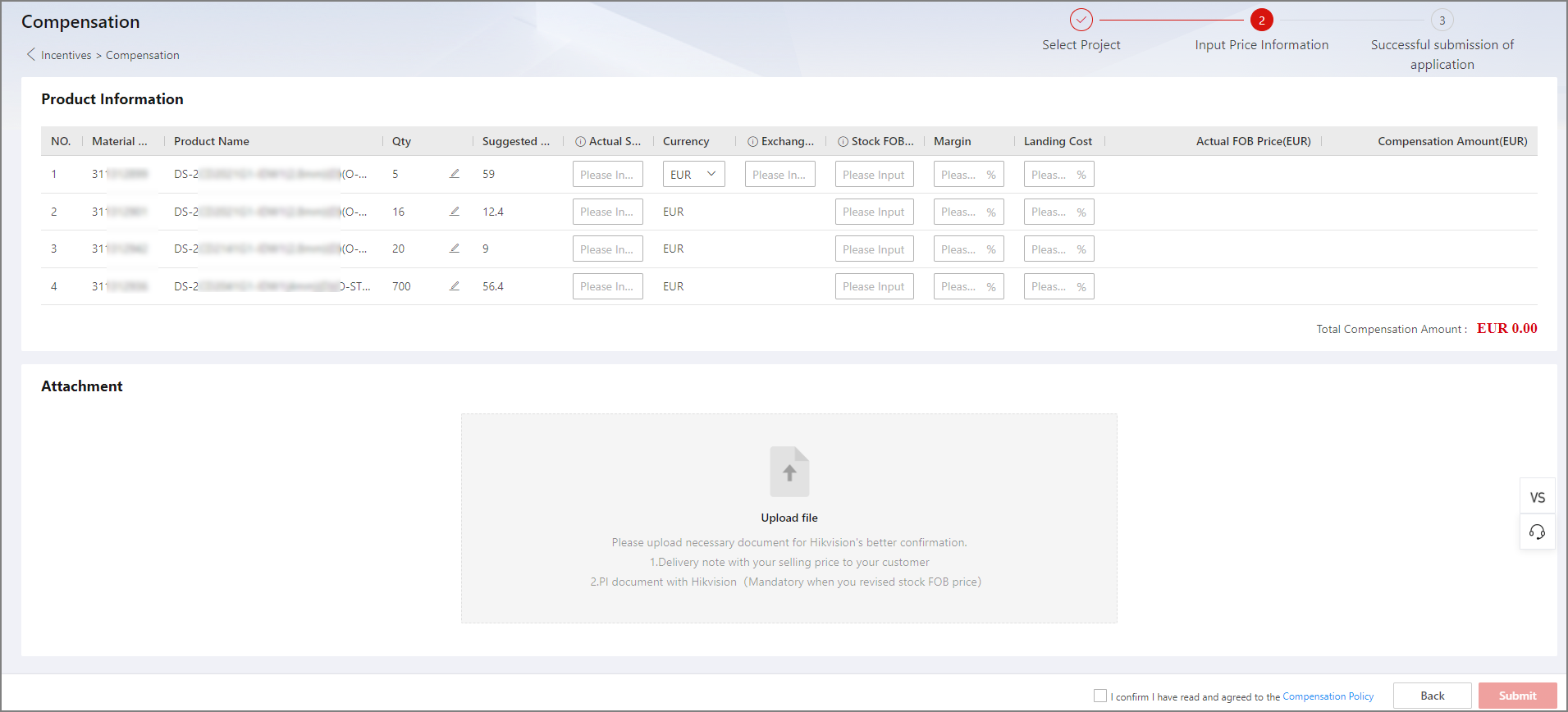Click the Material ... column header
The width and height of the screenshot is (1568, 712).
coord(120,141)
